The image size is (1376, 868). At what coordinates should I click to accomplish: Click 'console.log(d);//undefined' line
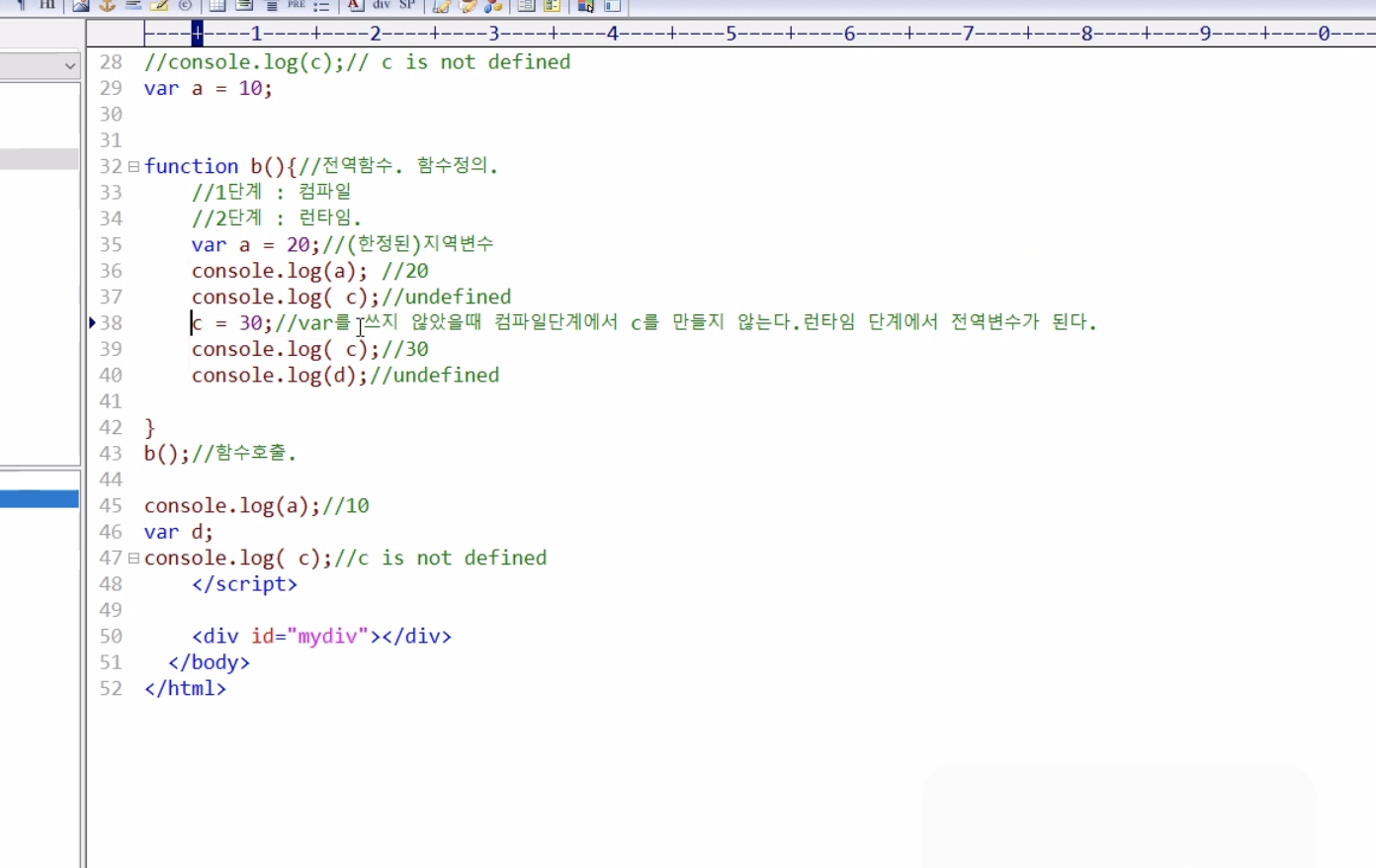click(x=345, y=376)
